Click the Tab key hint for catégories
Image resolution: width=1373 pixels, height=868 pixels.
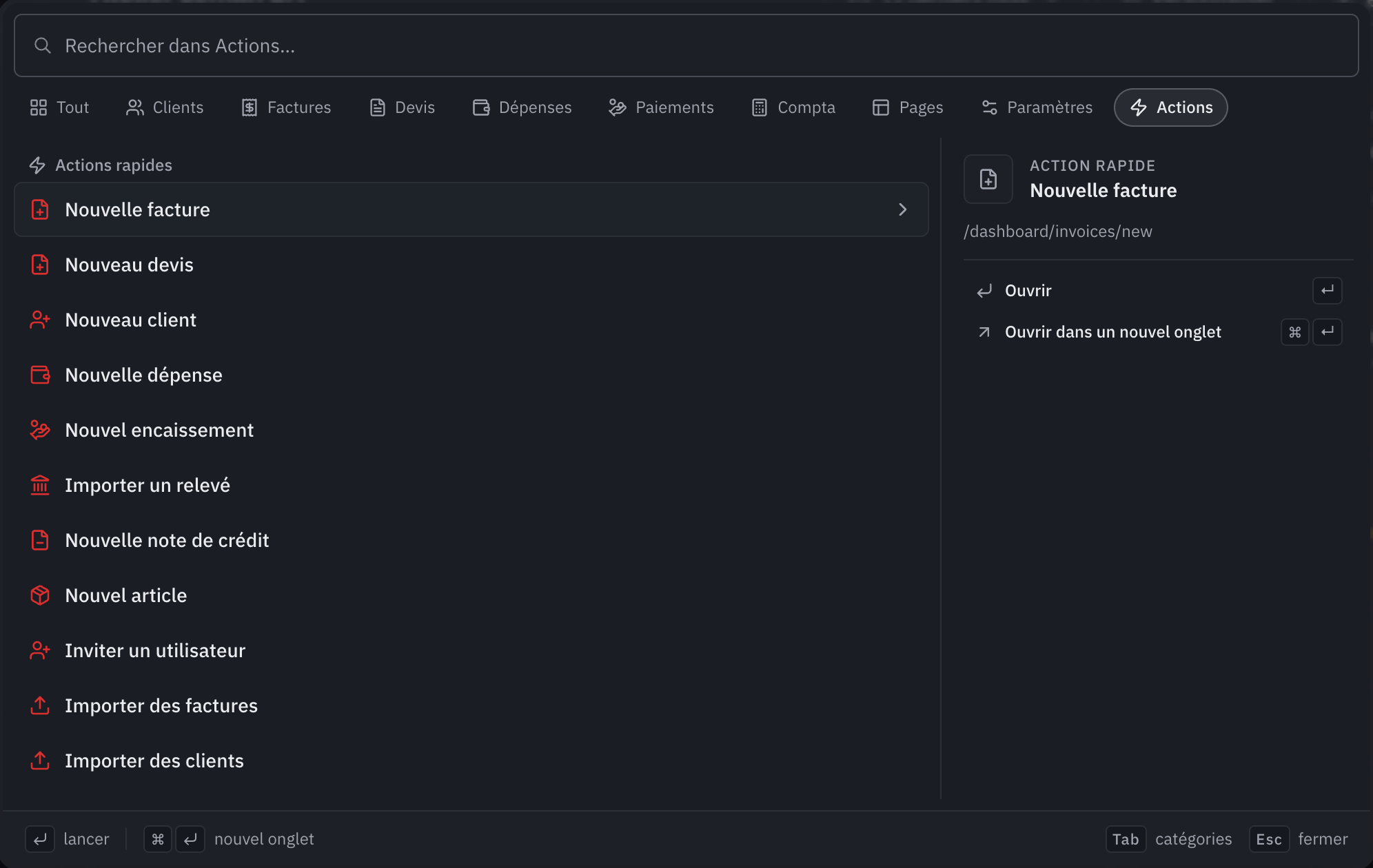coord(1126,839)
